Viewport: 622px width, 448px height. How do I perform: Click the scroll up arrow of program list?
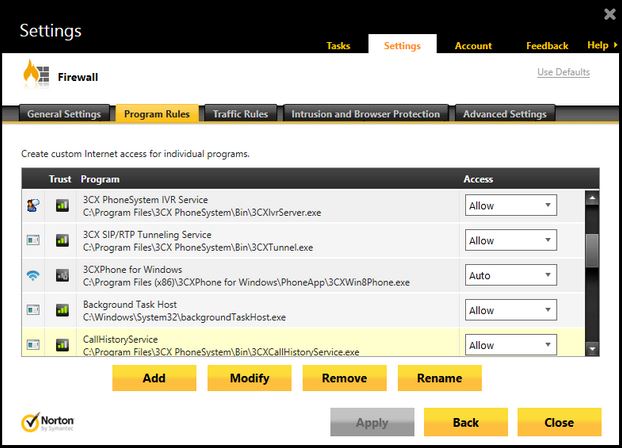pos(592,198)
